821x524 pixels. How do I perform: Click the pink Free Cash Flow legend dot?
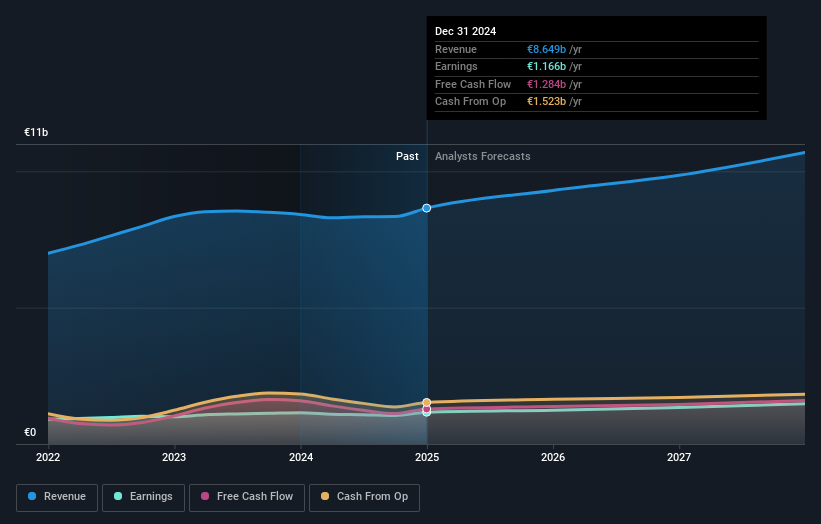pyautogui.click(x=205, y=496)
